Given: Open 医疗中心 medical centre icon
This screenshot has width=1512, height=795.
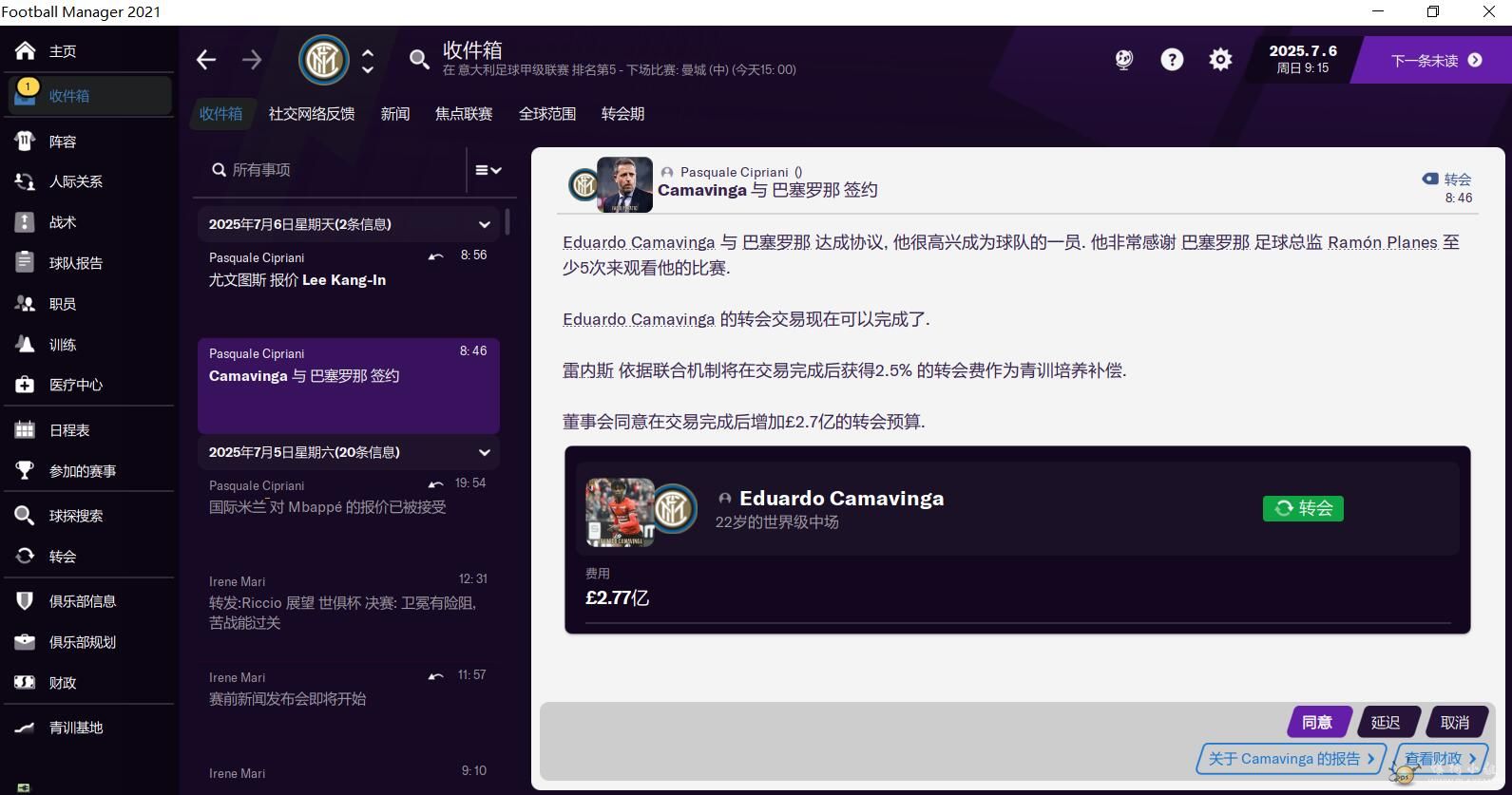Looking at the screenshot, I should [26, 385].
